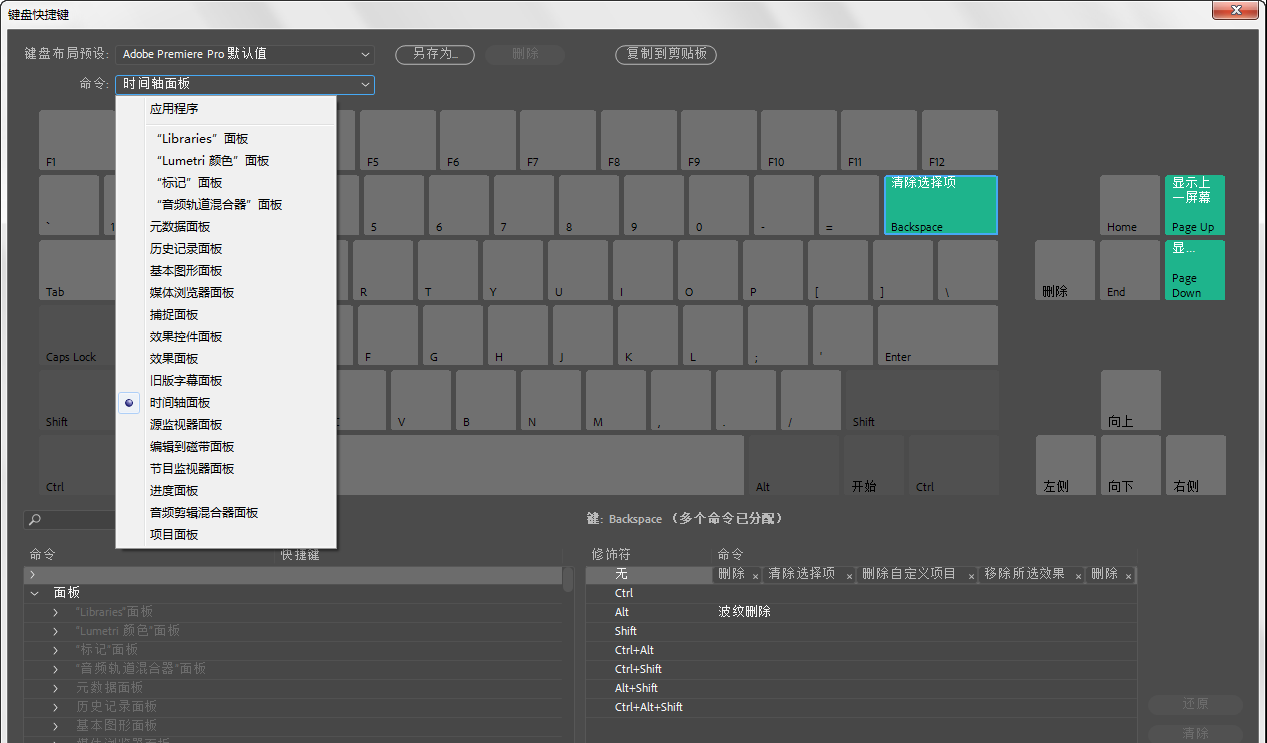Select the Alt modifier row with 波纹删除
The height and width of the screenshot is (743, 1267).
(x=861, y=612)
